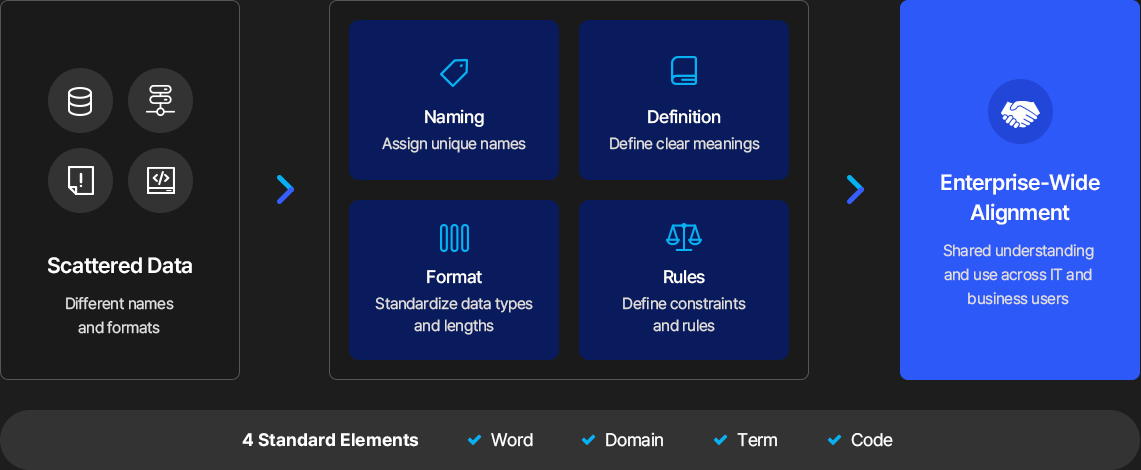Viewport: 1141px width, 470px height.
Task: Select the Rules heading
Action: tap(684, 277)
